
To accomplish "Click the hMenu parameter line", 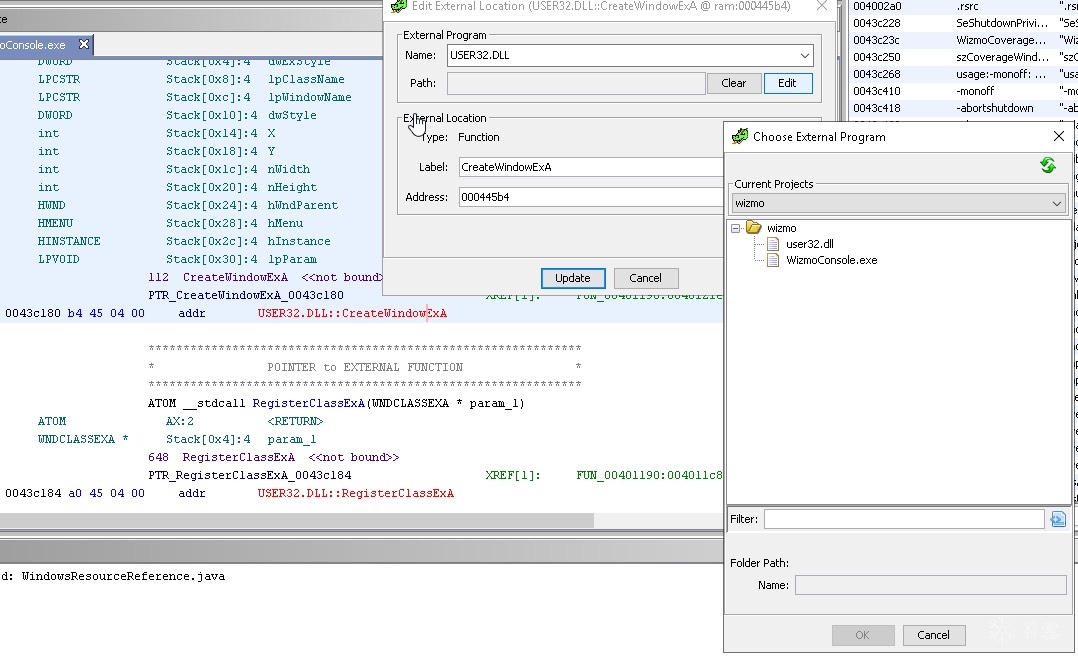I will pos(170,223).
